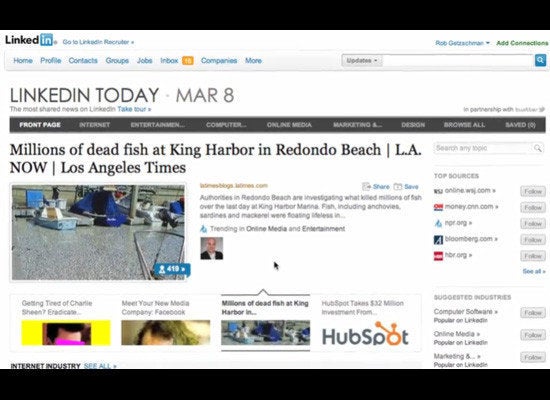
Task: Follow the Computer Software industry
Action: point(533,313)
